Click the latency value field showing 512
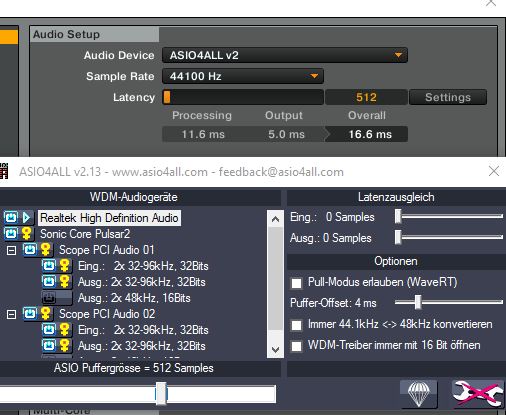The height and width of the screenshot is (415, 506). coord(366,97)
